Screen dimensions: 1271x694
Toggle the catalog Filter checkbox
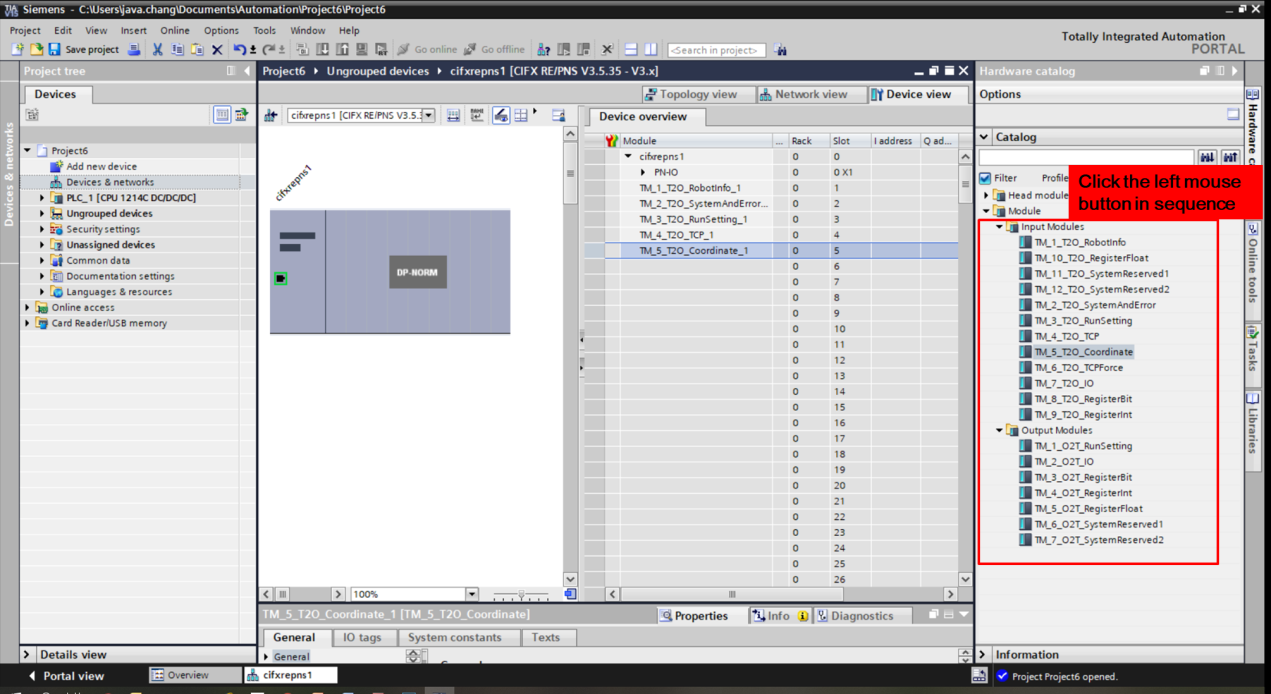[985, 178]
